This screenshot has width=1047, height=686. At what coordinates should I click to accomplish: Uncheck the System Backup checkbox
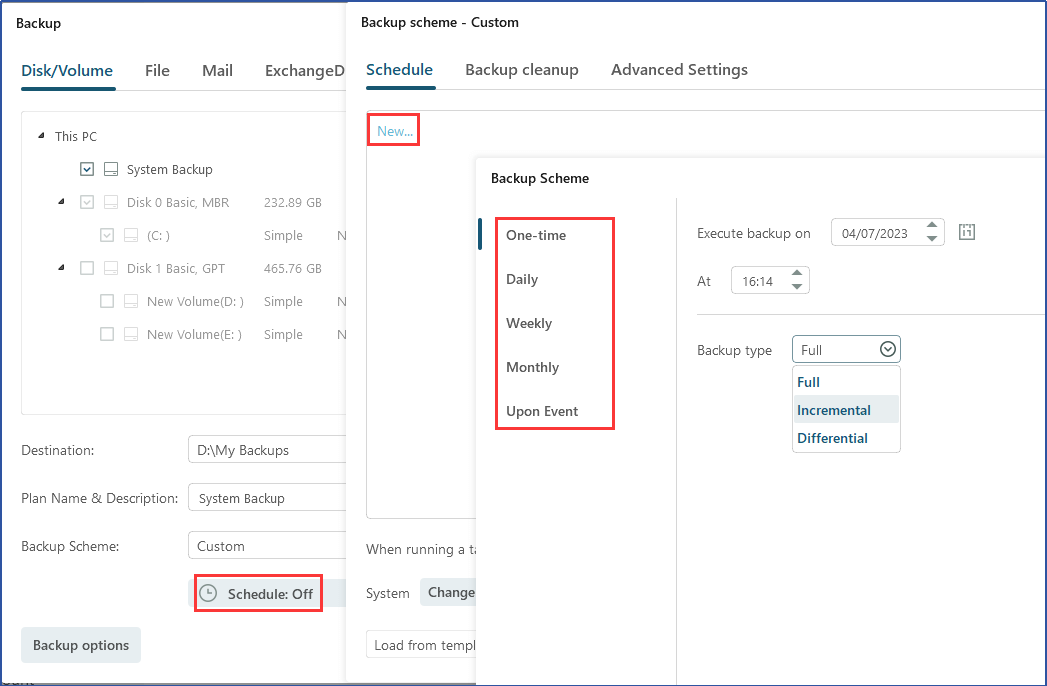pyautogui.click(x=87, y=170)
